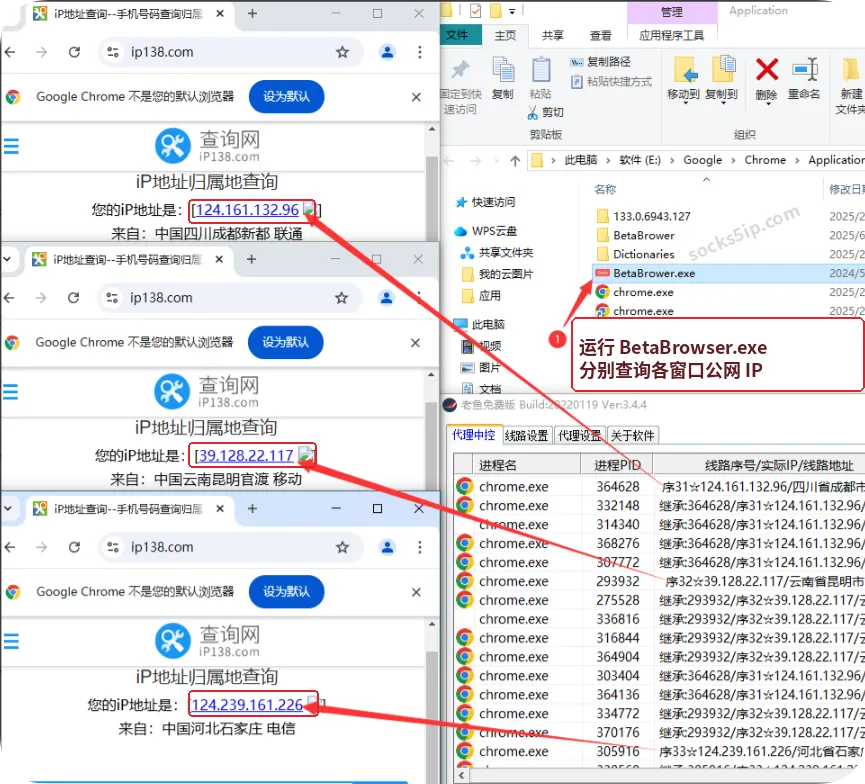Select process row with PID 305916

point(659,751)
